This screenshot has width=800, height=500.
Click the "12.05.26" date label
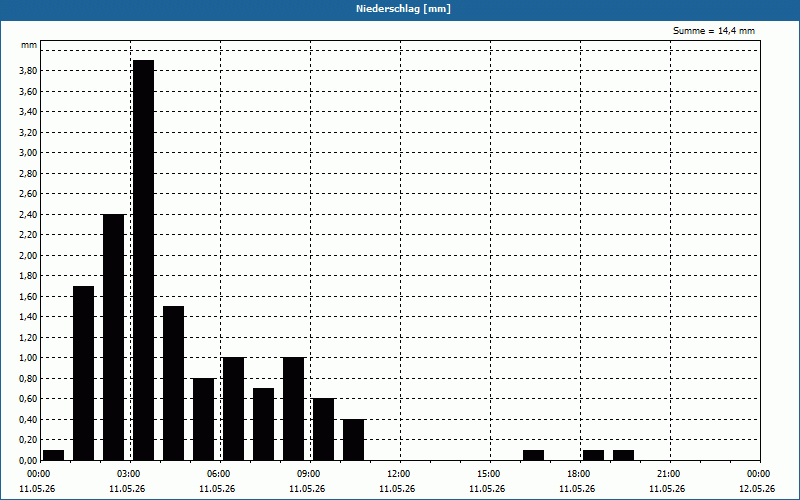pyautogui.click(x=757, y=489)
